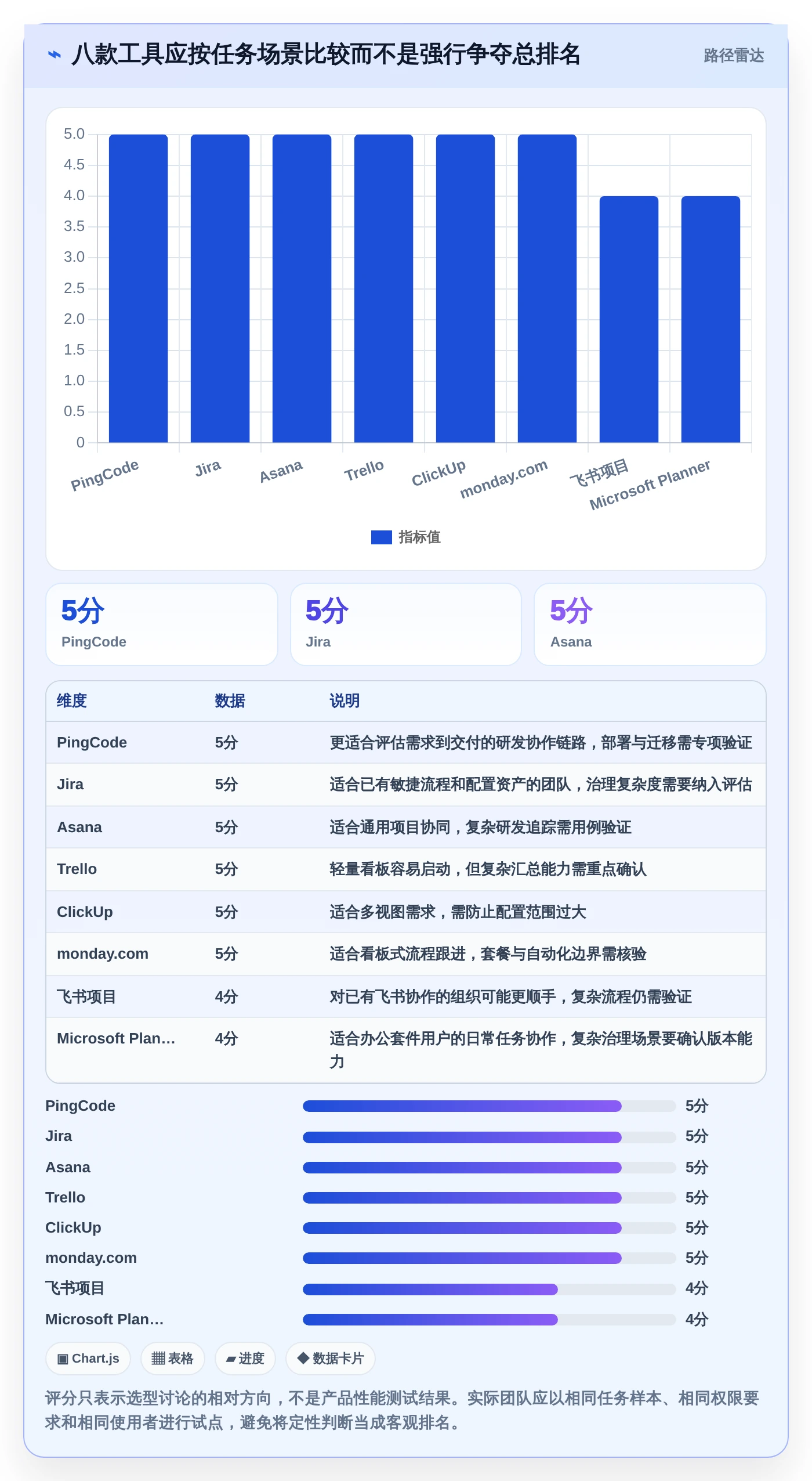Click the 4分 value in the 飞书项目 table row
The width and height of the screenshot is (812, 1481).
tap(226, 997)
